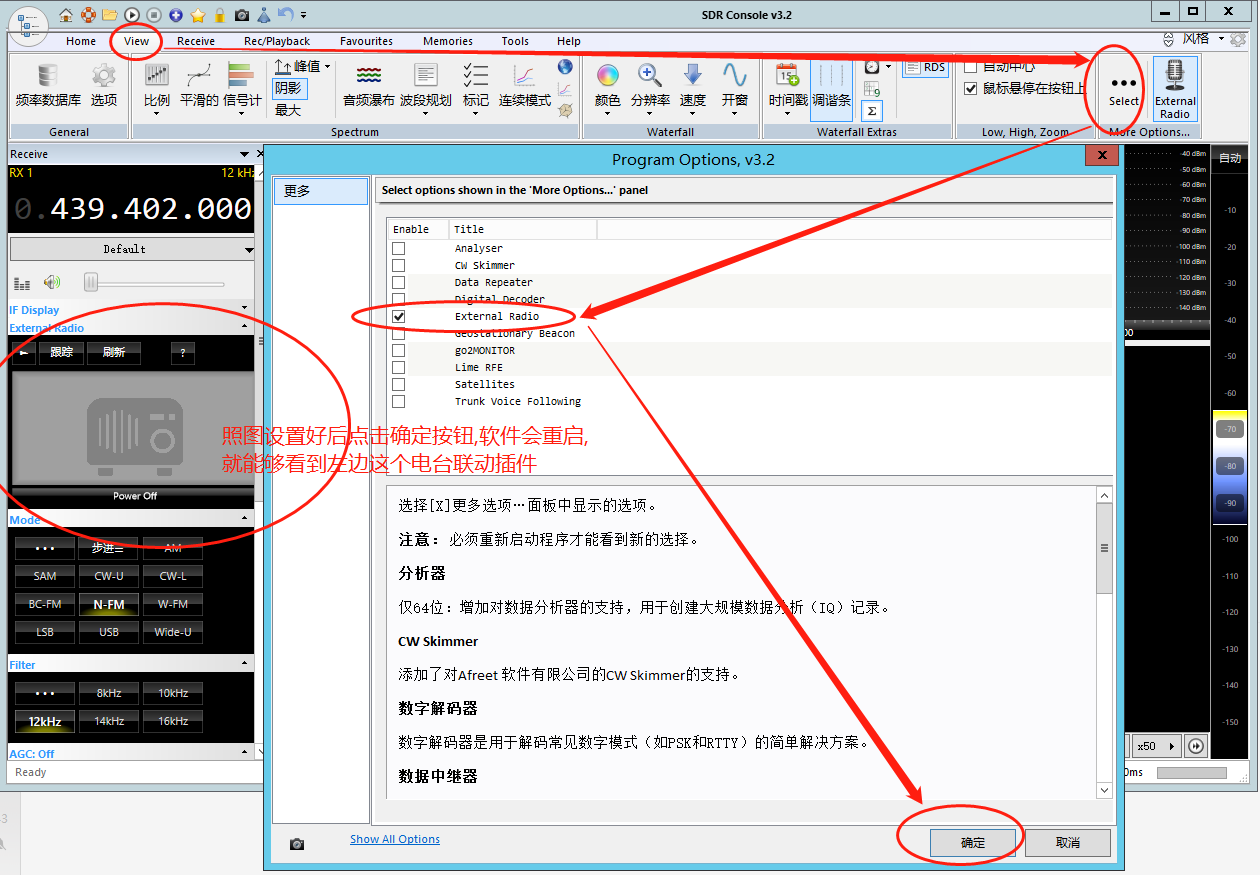Screen dimensions: 1260x875
Task: Select the 平滑的 smoothing curve tool
Action: [x=199, y=85]
